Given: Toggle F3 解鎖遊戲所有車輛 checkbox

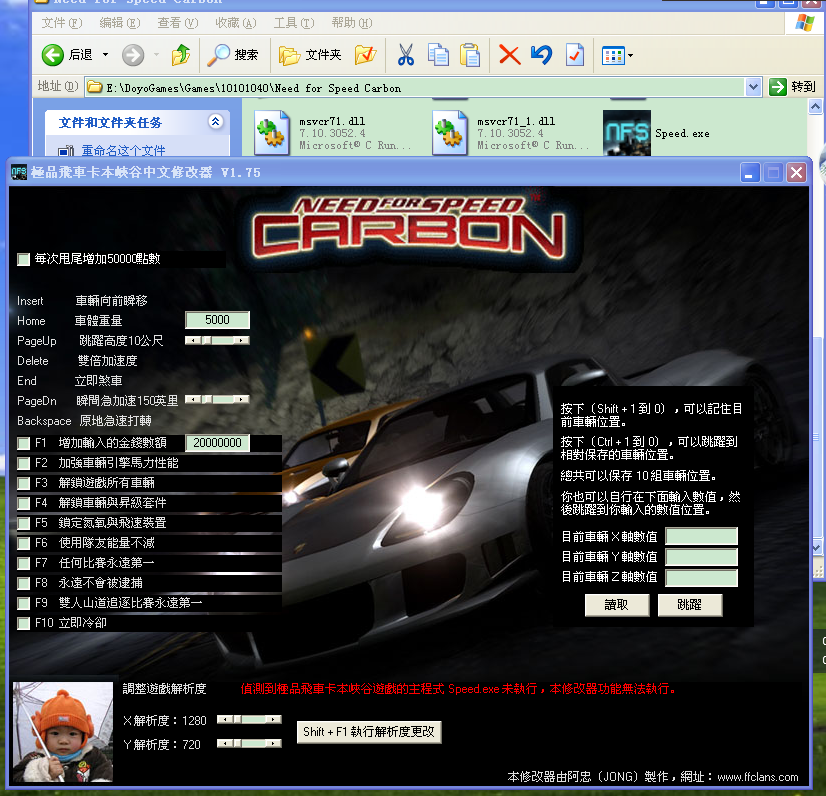Looking at the screenshot, I should click(x=24, y=483).
